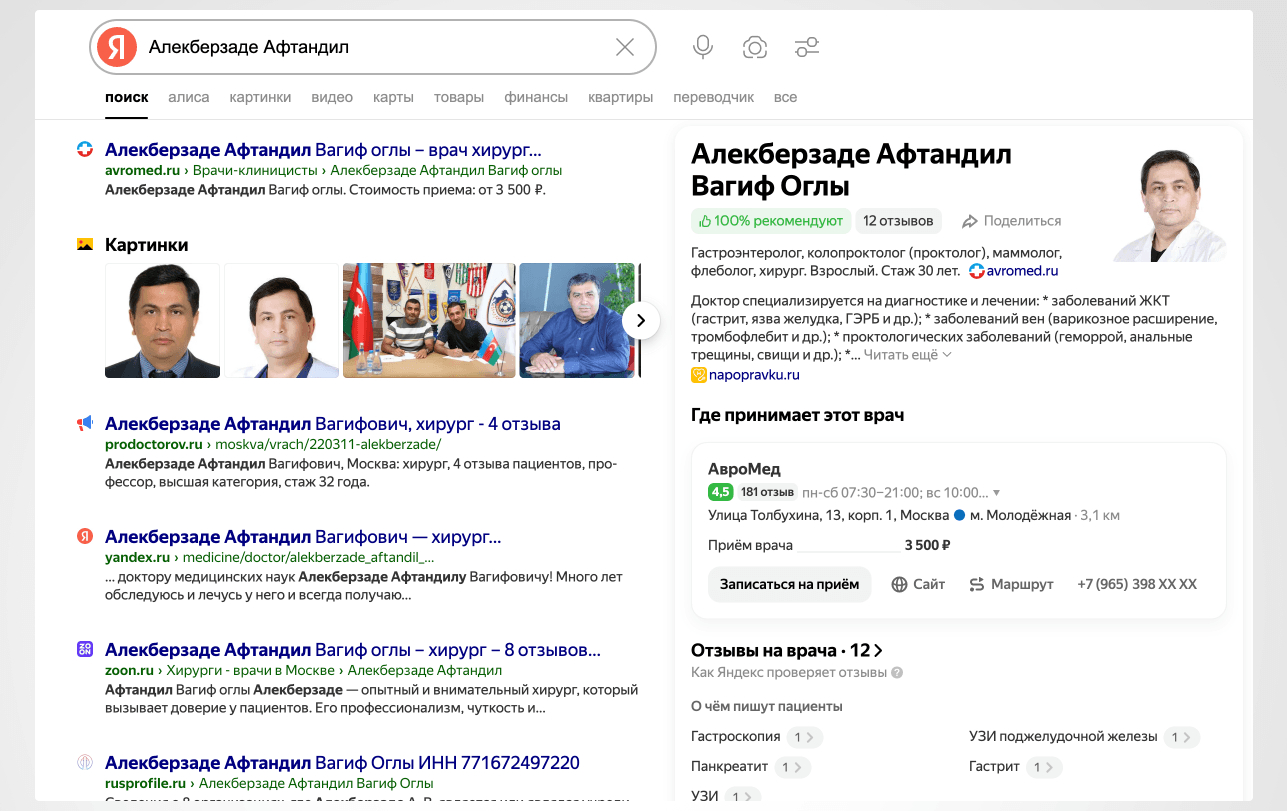Switch to the картинки tab
The height and width of the screenshot is (811, 1287).
(260, 97)
